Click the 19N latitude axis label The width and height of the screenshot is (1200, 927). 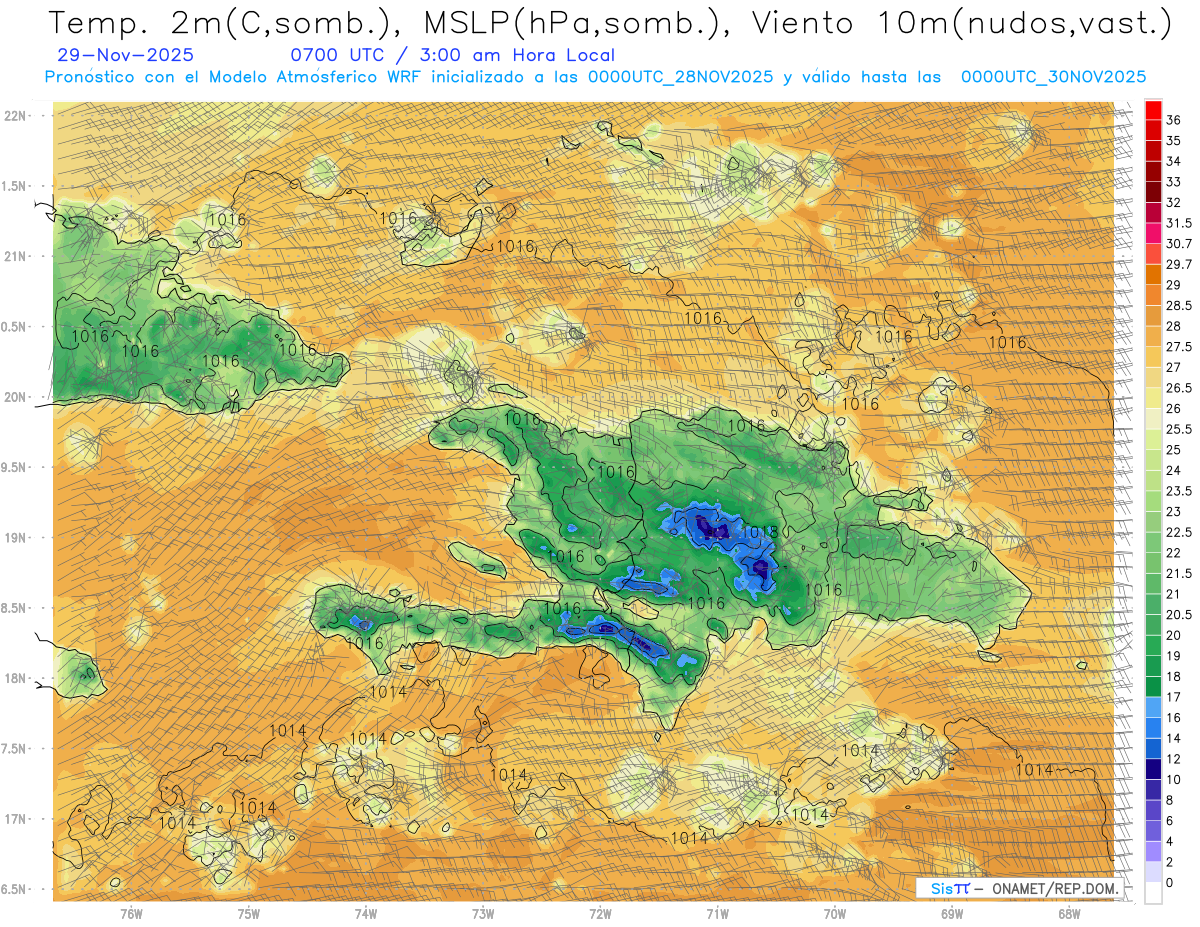(15, 538)
